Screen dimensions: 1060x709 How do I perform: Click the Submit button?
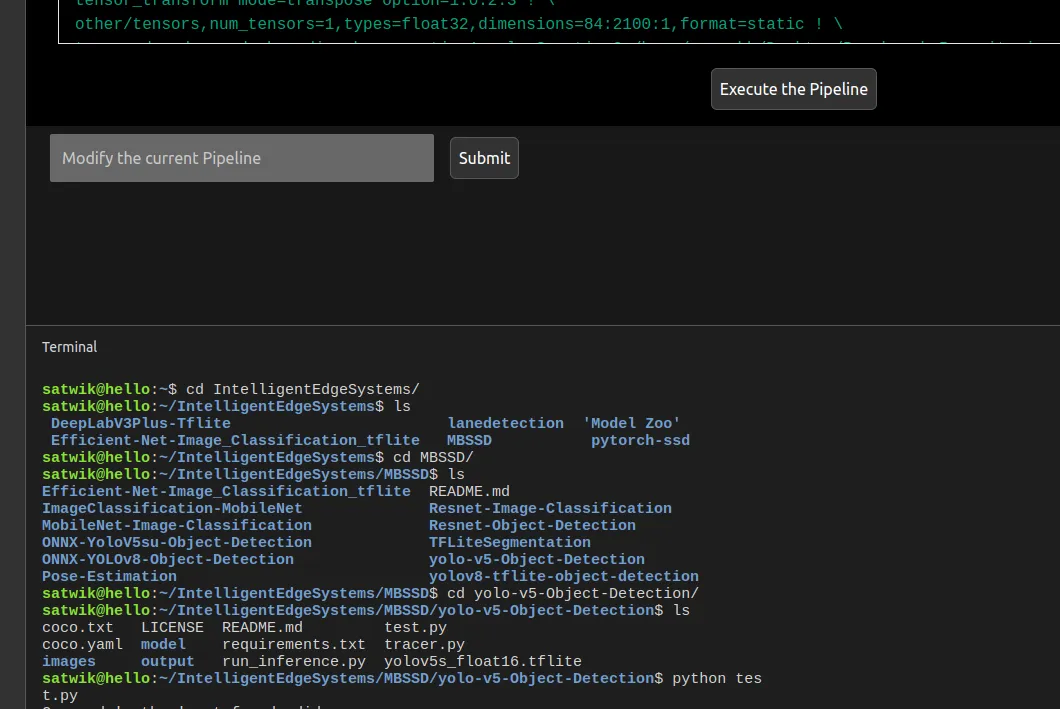coord(484,158)
